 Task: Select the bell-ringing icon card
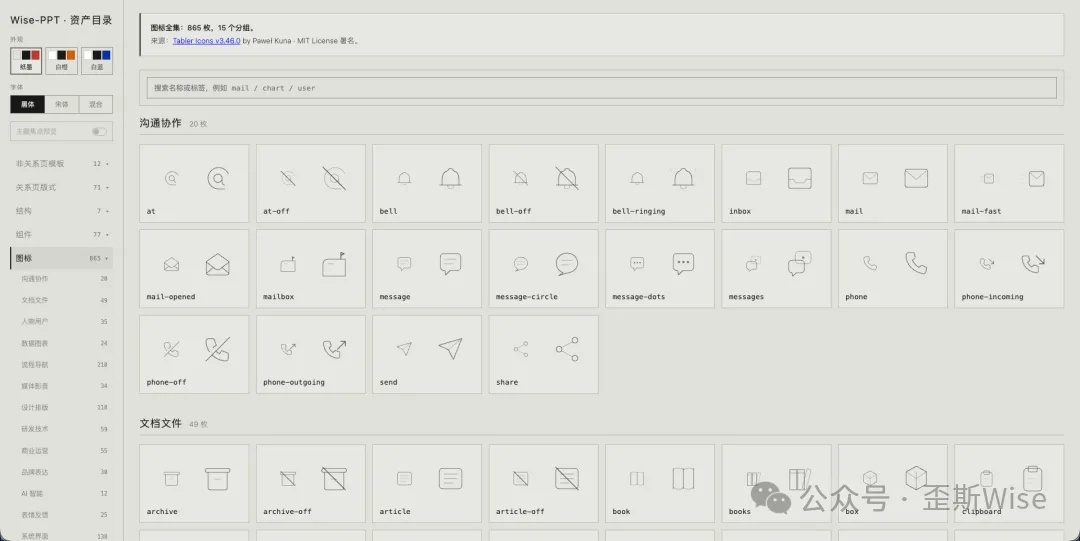(x=660, y=183)
